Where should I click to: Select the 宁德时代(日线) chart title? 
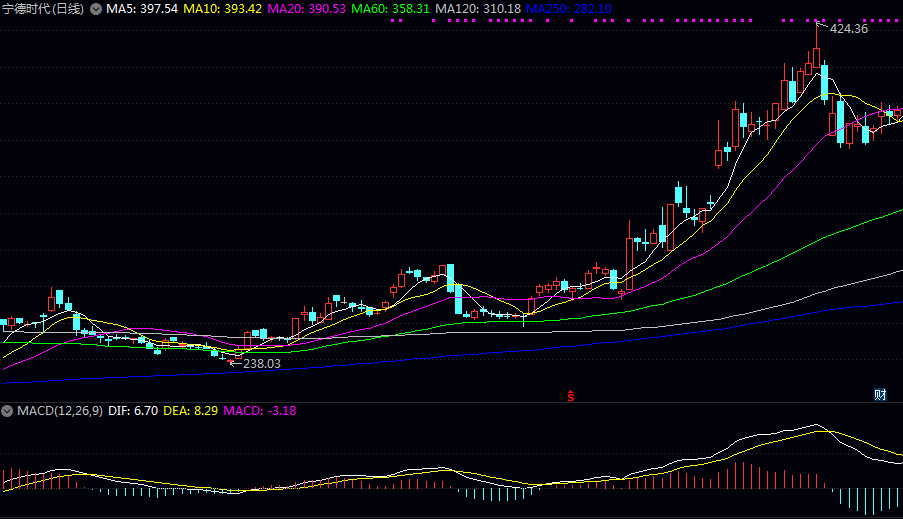point(44,9)
